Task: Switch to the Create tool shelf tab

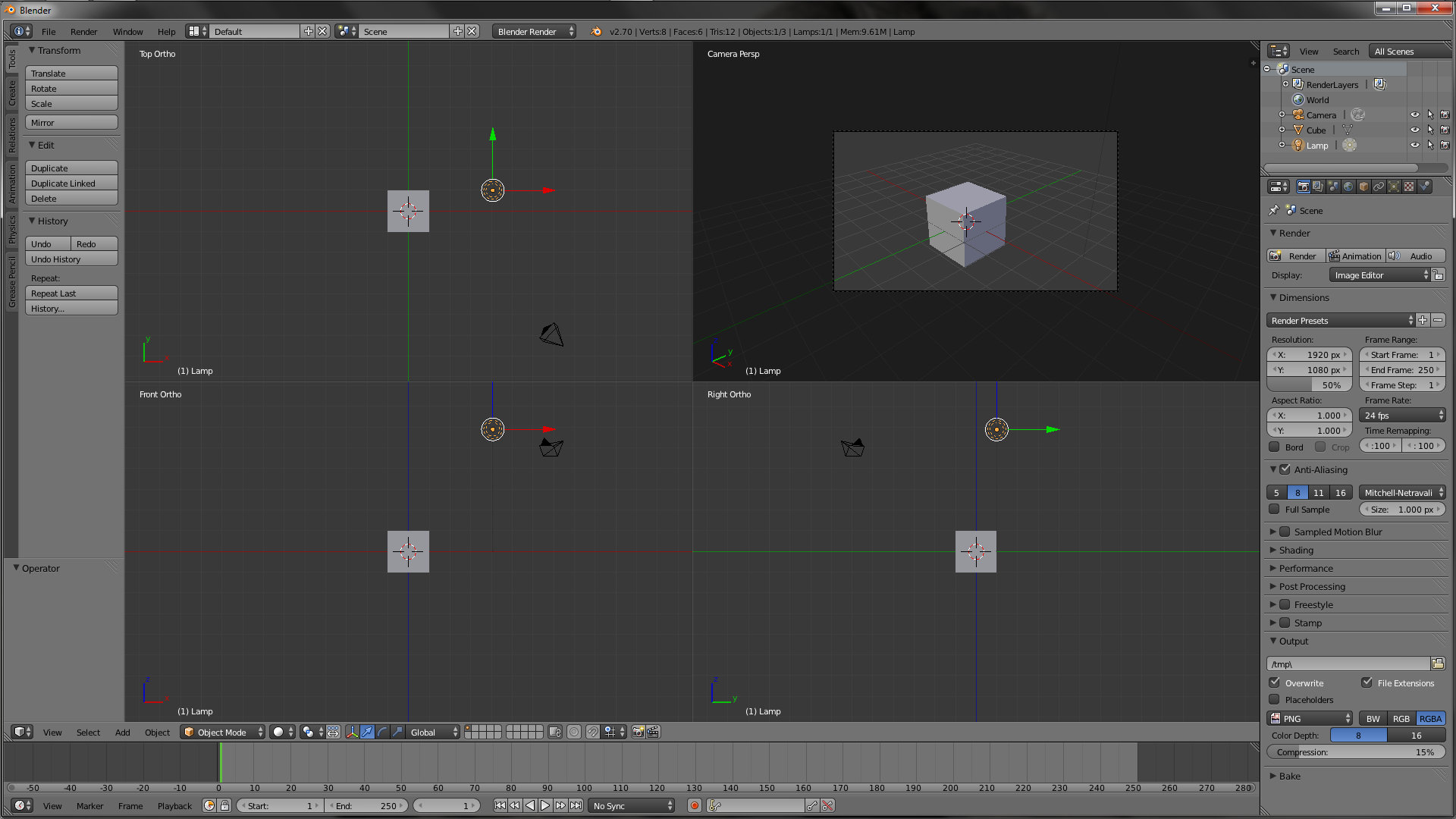Action: 11,93
